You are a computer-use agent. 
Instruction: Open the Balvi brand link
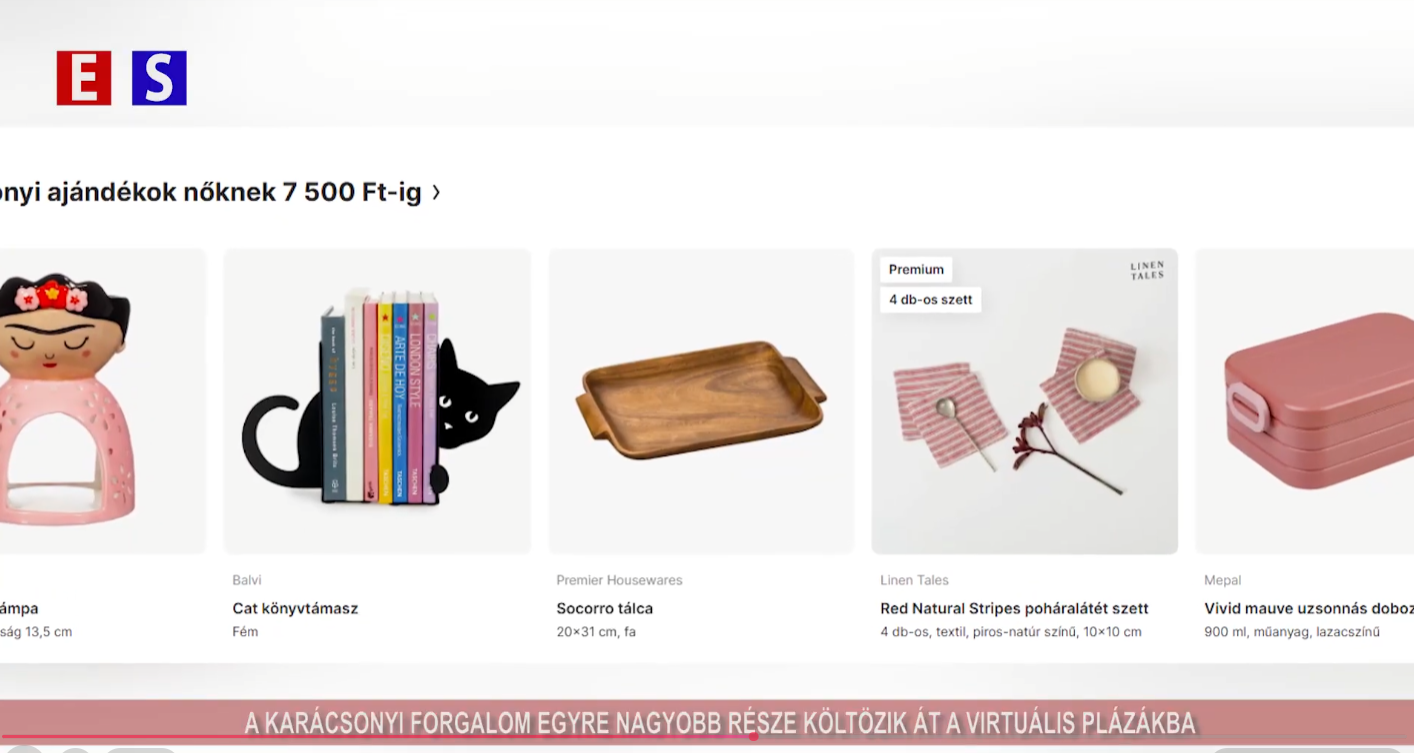tap(247, 580)
